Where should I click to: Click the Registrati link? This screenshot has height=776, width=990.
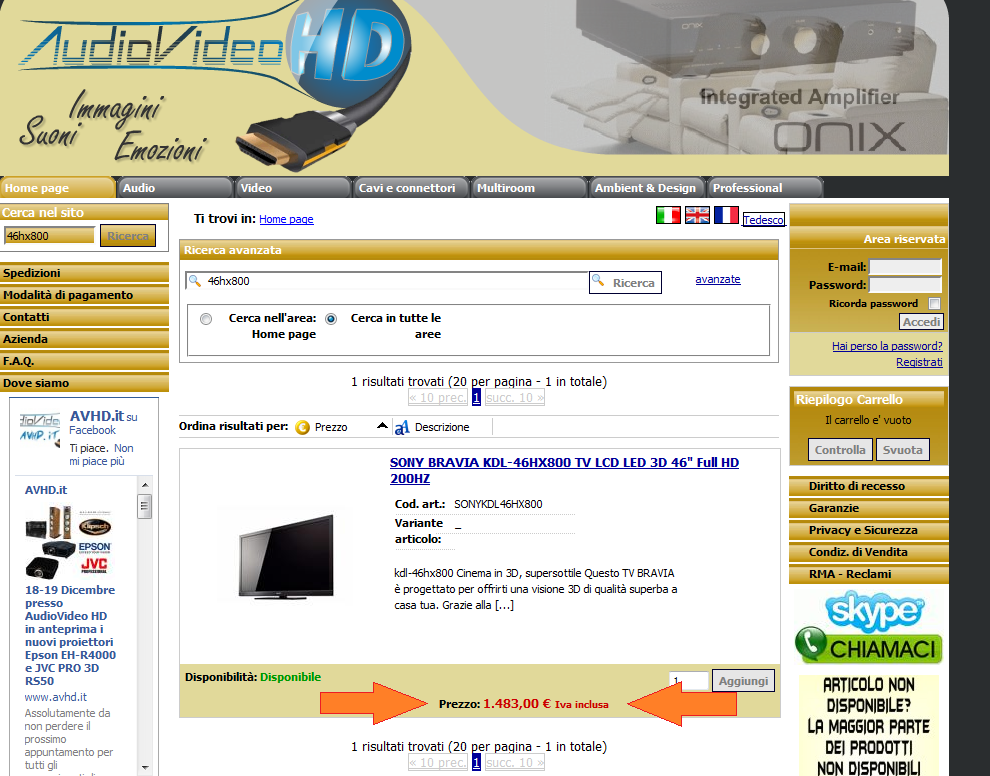click(x=919, y=362)
